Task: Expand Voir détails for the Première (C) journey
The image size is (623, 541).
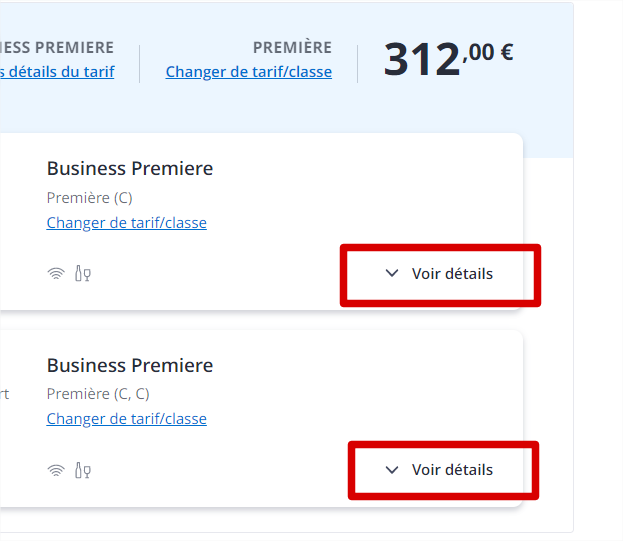Action: click(440, 274)
